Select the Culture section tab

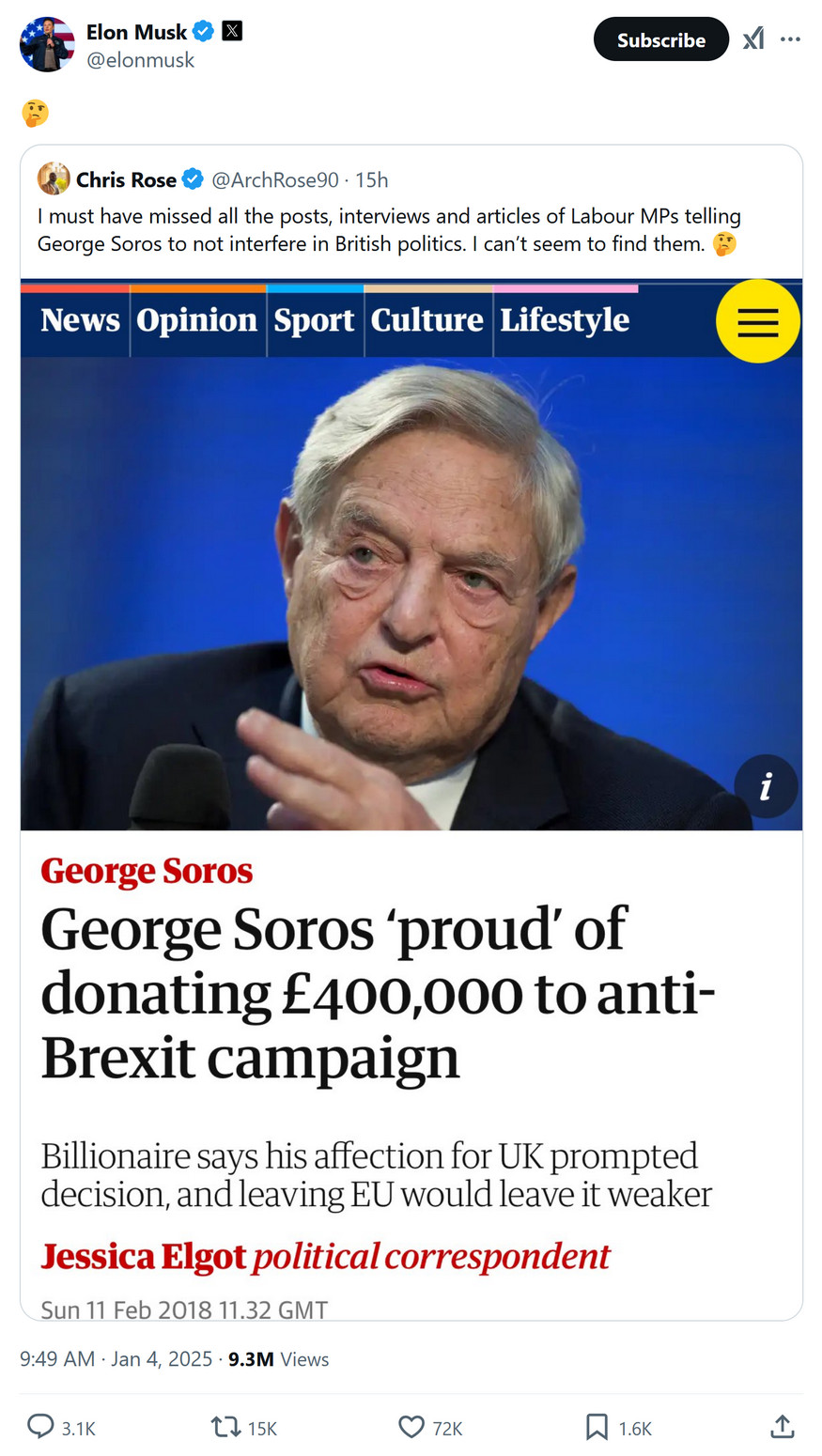point(427,320)
